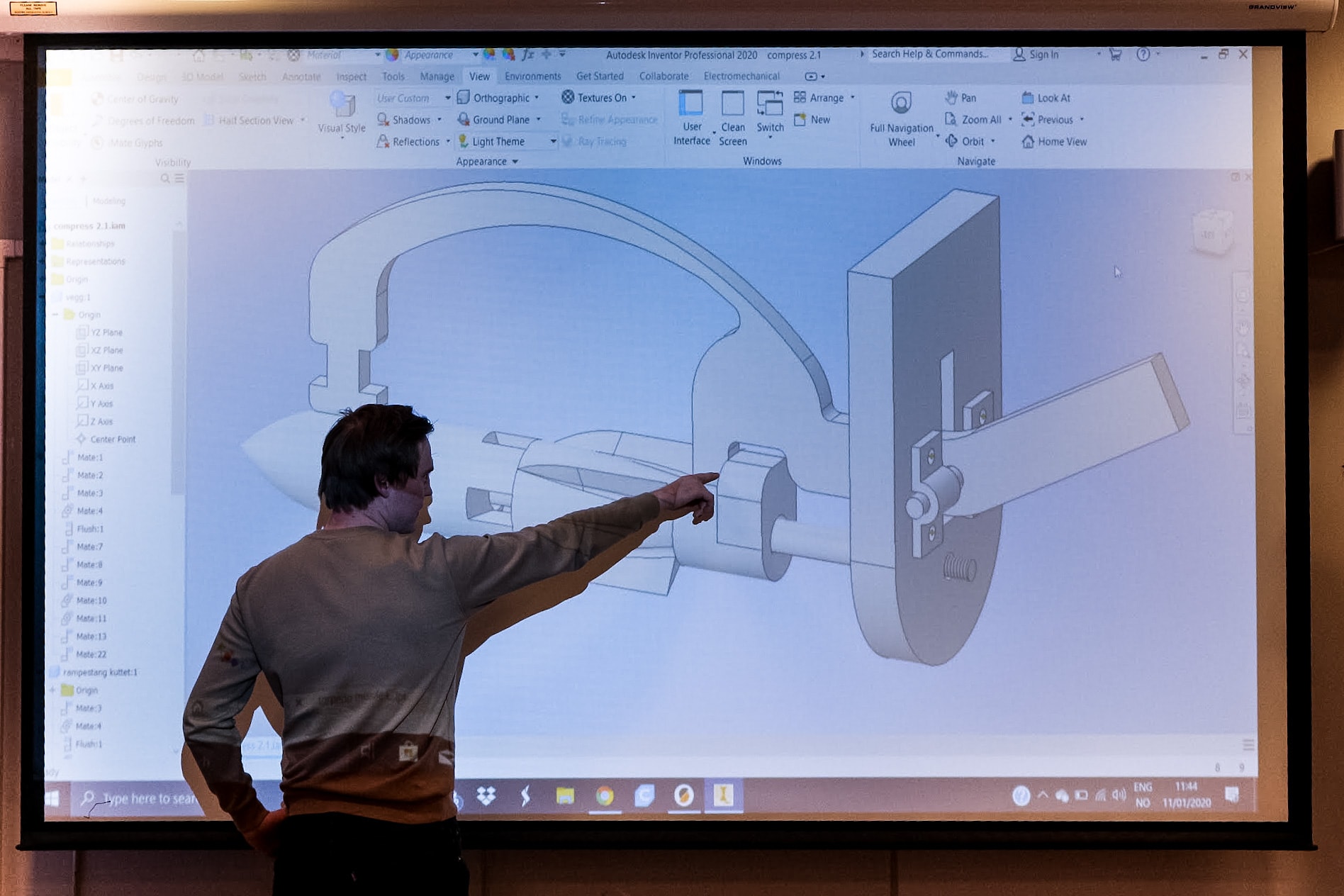This screenshot has height=896, width=1344.
Task: Click the ViewCube in the viewport
Action: pos(1212,232)
